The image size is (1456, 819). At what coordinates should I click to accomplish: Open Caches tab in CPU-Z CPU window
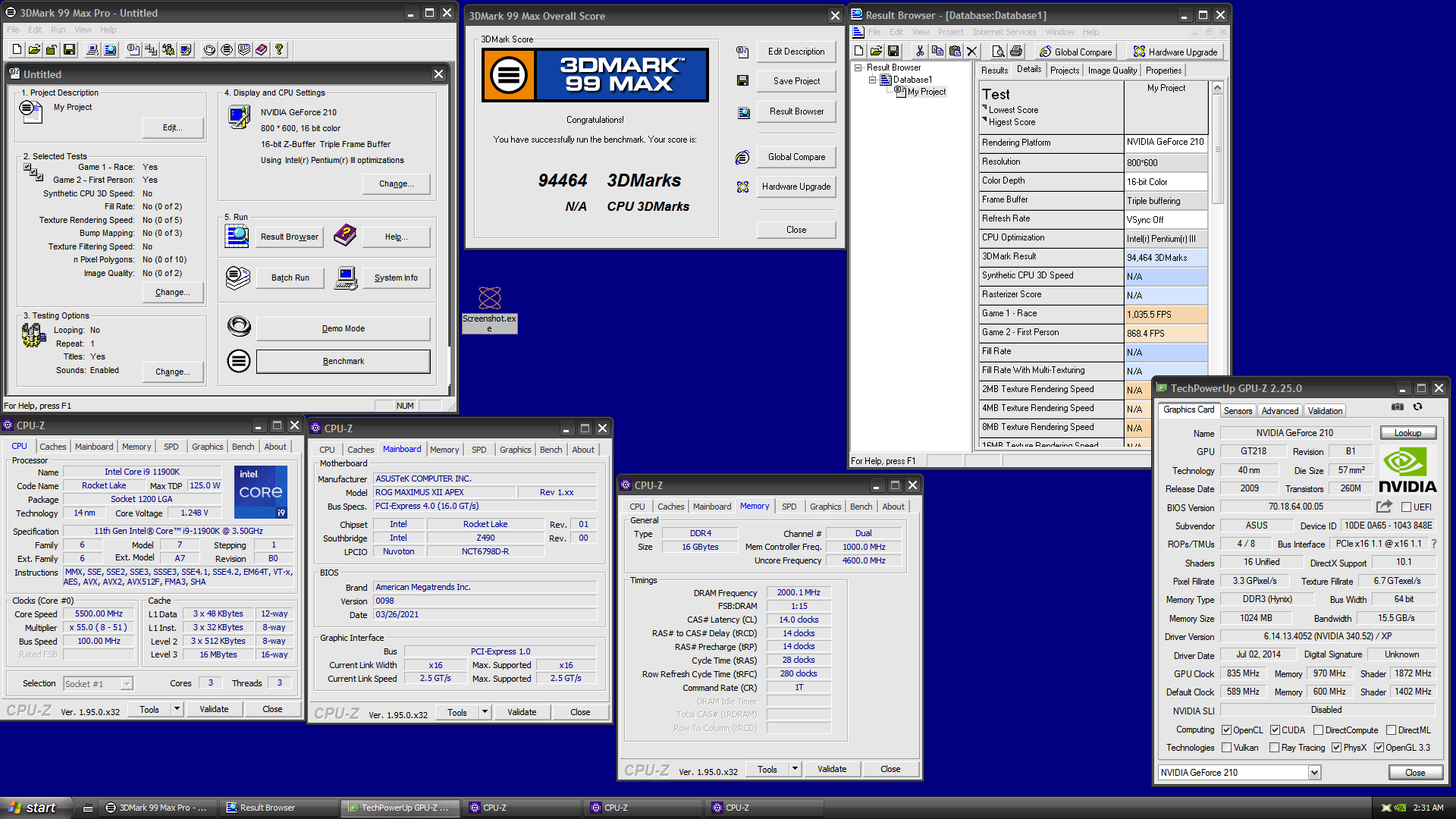[53, 447]
